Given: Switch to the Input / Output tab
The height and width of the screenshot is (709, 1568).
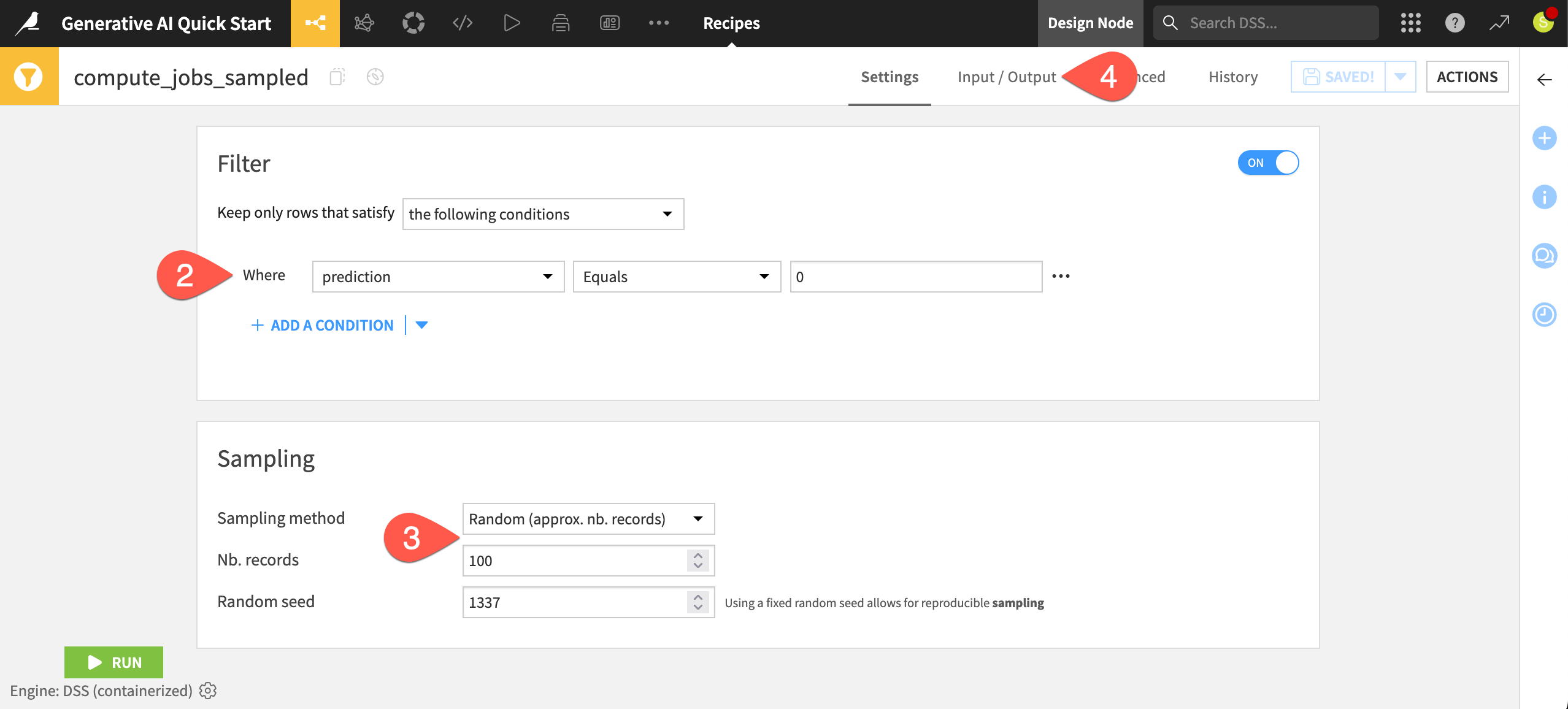Looking at the screenshot, I should (1007, 77).
